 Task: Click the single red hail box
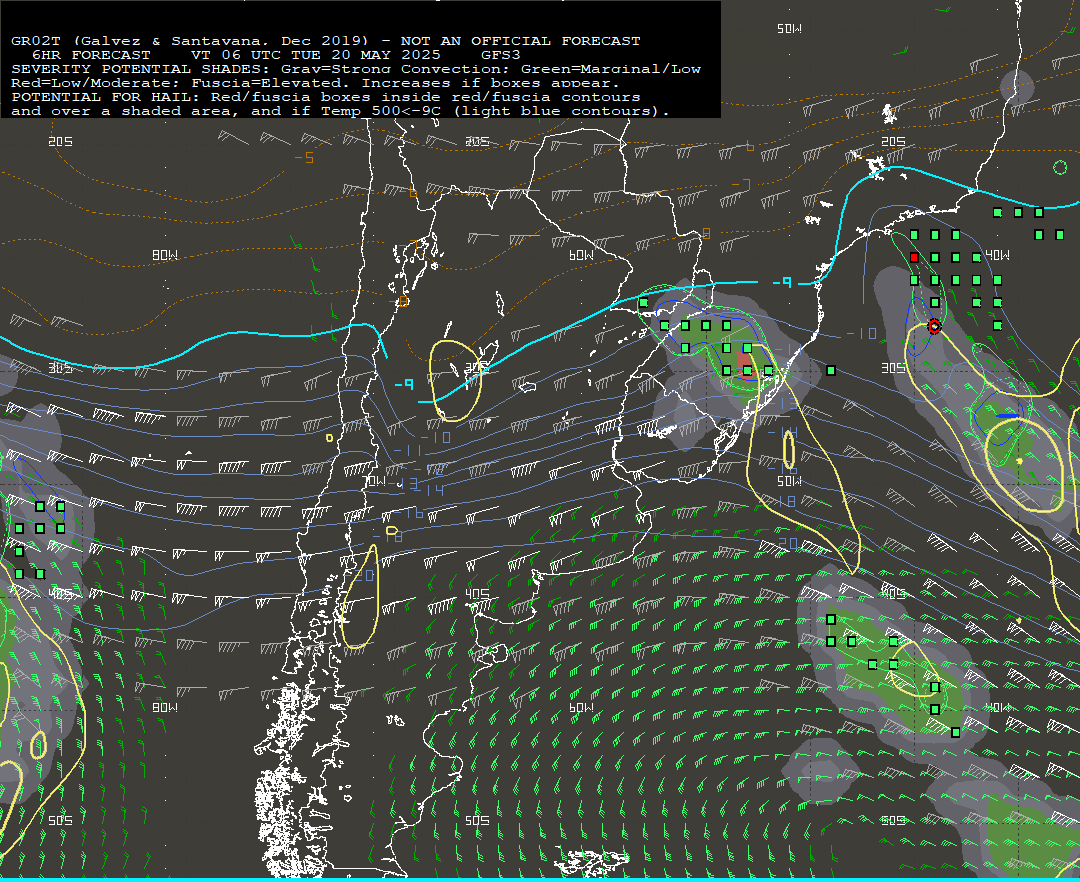914,258
